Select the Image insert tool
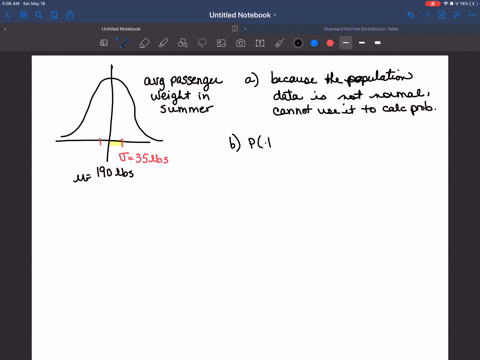Image resolution: width=480 pixels, height=360 pixels. pos(221,43)
